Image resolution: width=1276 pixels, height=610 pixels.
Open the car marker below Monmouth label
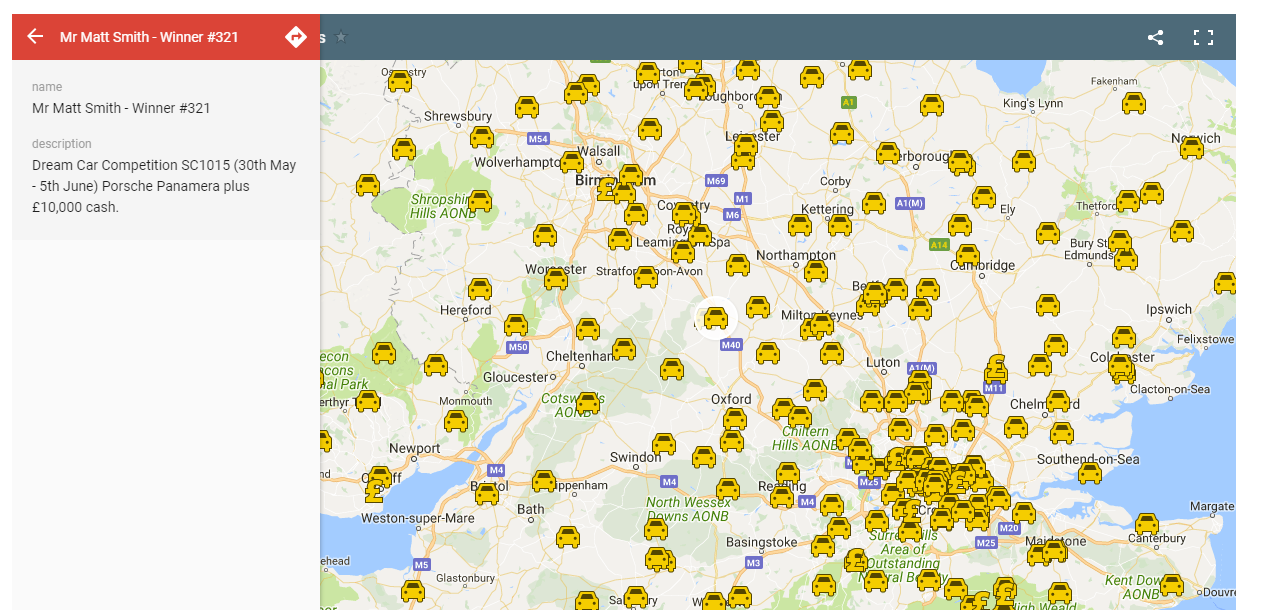456,421
